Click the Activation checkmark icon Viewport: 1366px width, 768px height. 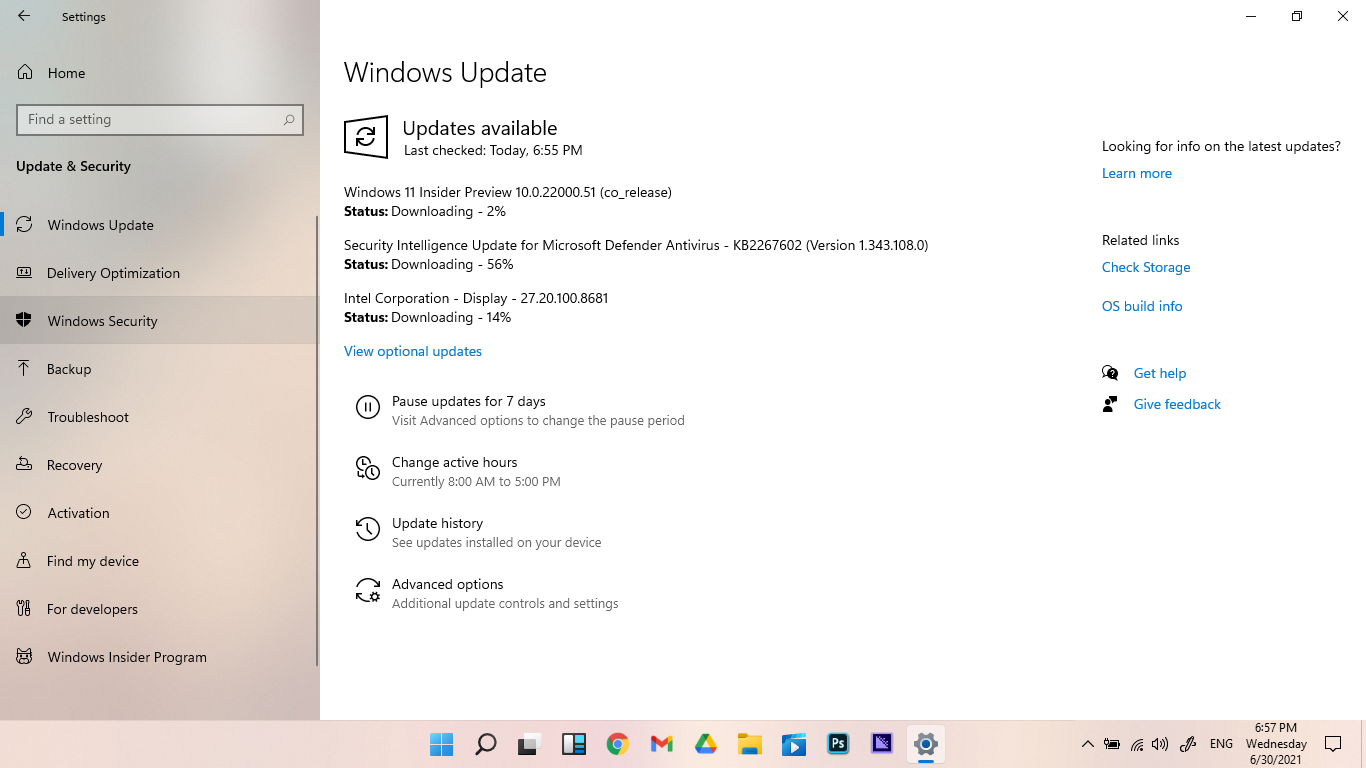[25, 513]
